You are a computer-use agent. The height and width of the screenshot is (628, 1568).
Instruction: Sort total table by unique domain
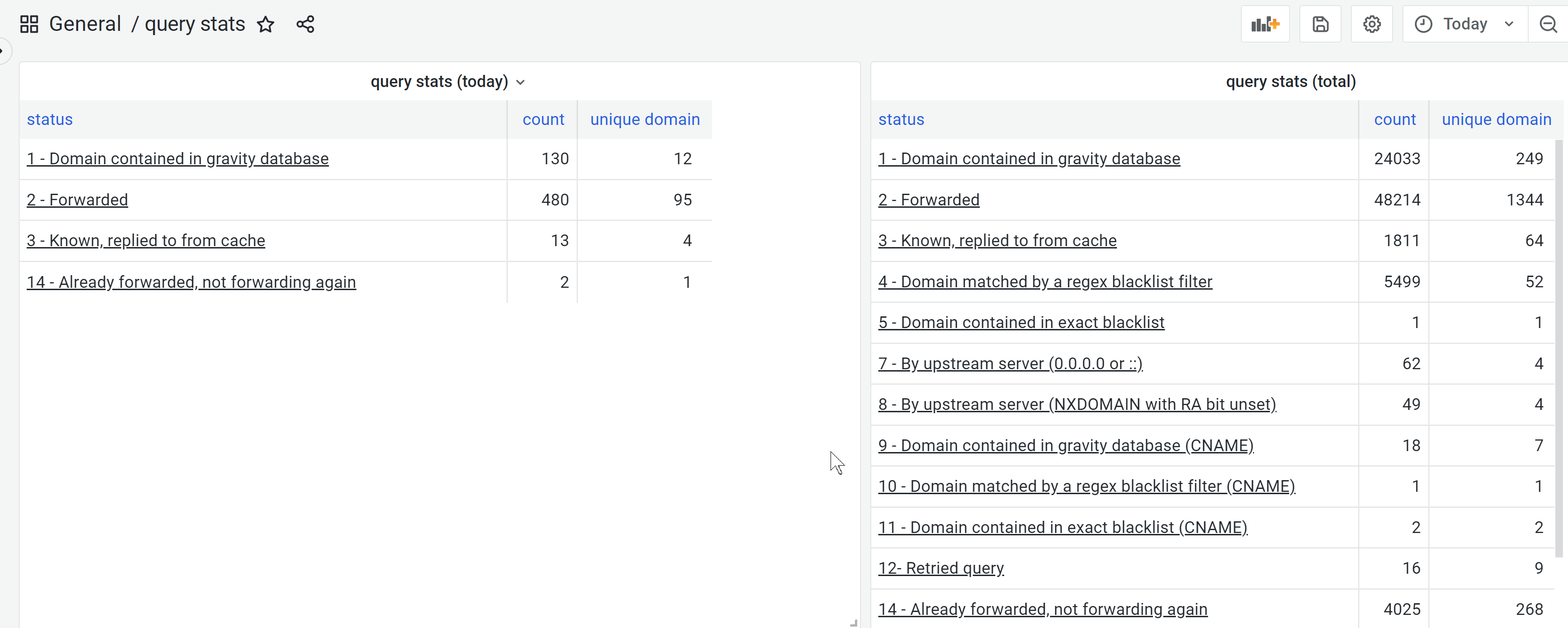(x=1496, y=120)
